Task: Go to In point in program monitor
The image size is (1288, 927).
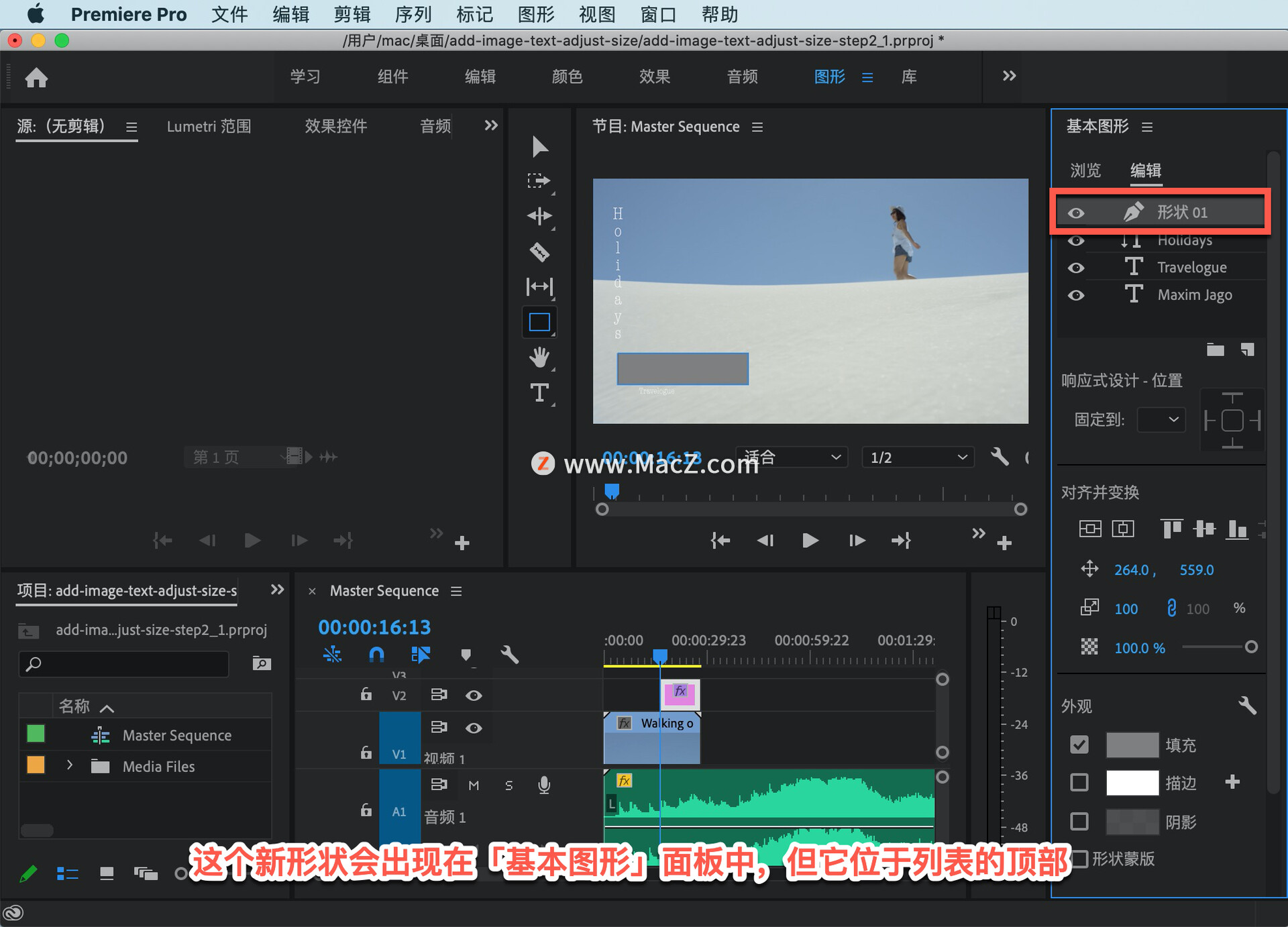Action: [x=720, y=540]
